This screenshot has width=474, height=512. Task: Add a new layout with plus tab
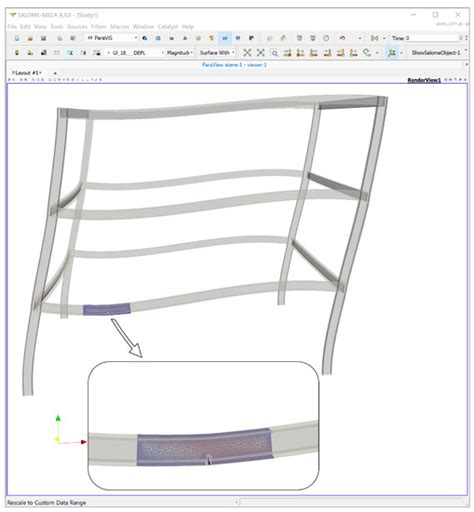click(x=55, y=73)
